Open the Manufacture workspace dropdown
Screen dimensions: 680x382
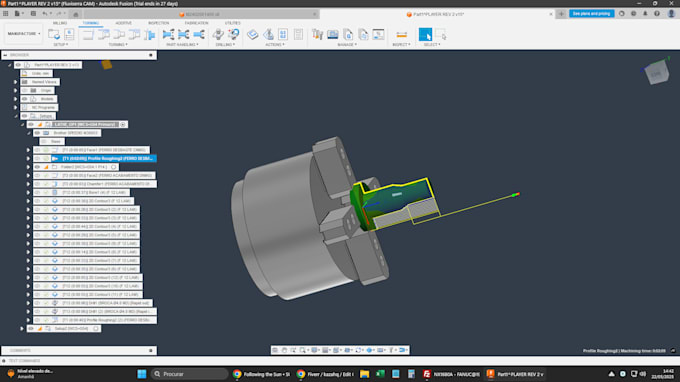23,33
